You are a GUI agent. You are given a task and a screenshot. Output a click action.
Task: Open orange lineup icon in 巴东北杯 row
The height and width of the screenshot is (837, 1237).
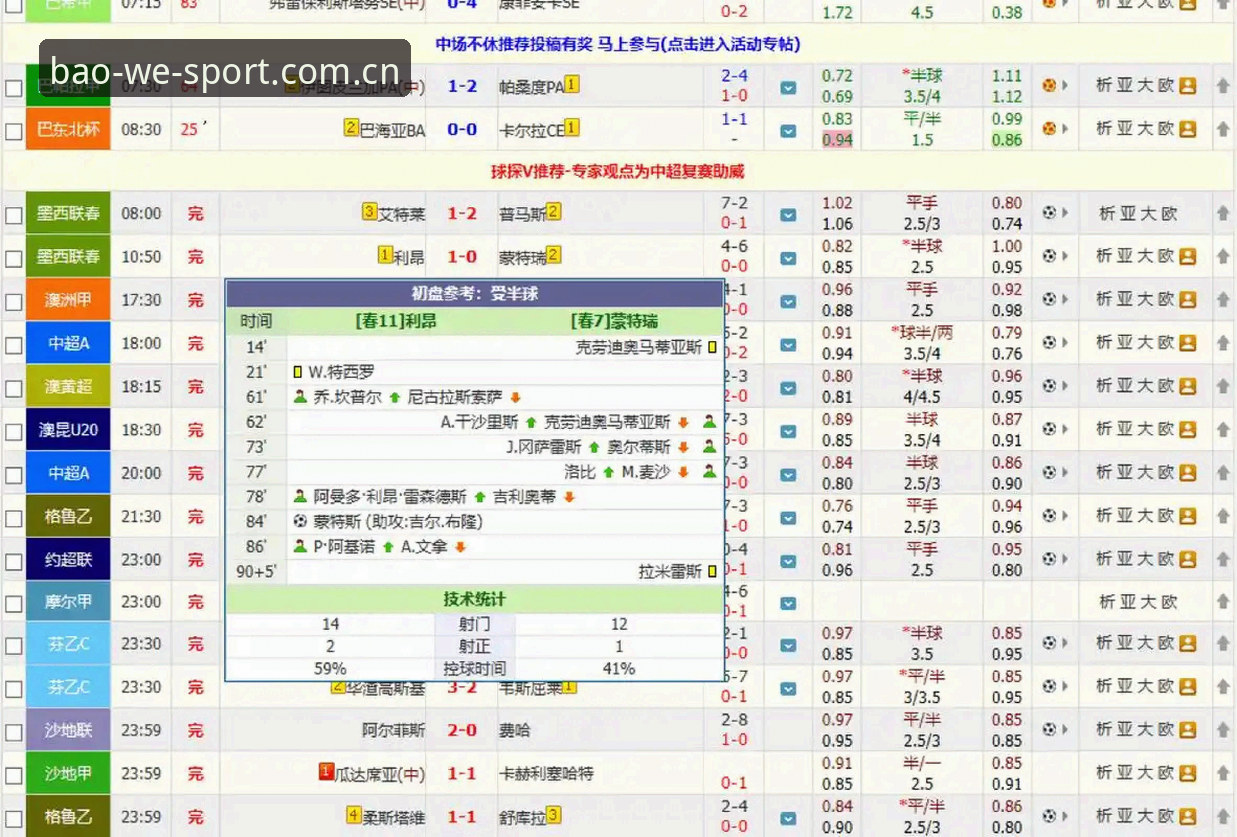(1187, 129)
